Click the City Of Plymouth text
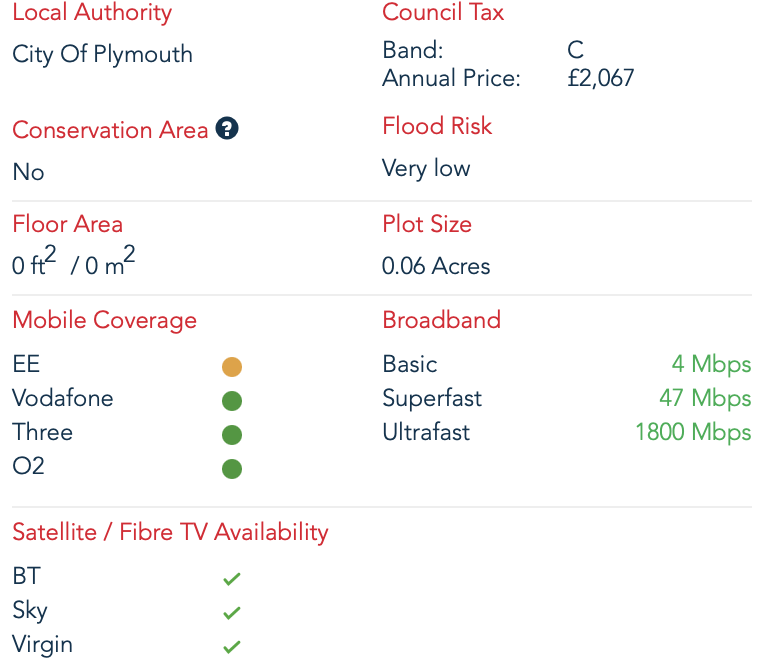763x671 pixels. tap(102, 54)
